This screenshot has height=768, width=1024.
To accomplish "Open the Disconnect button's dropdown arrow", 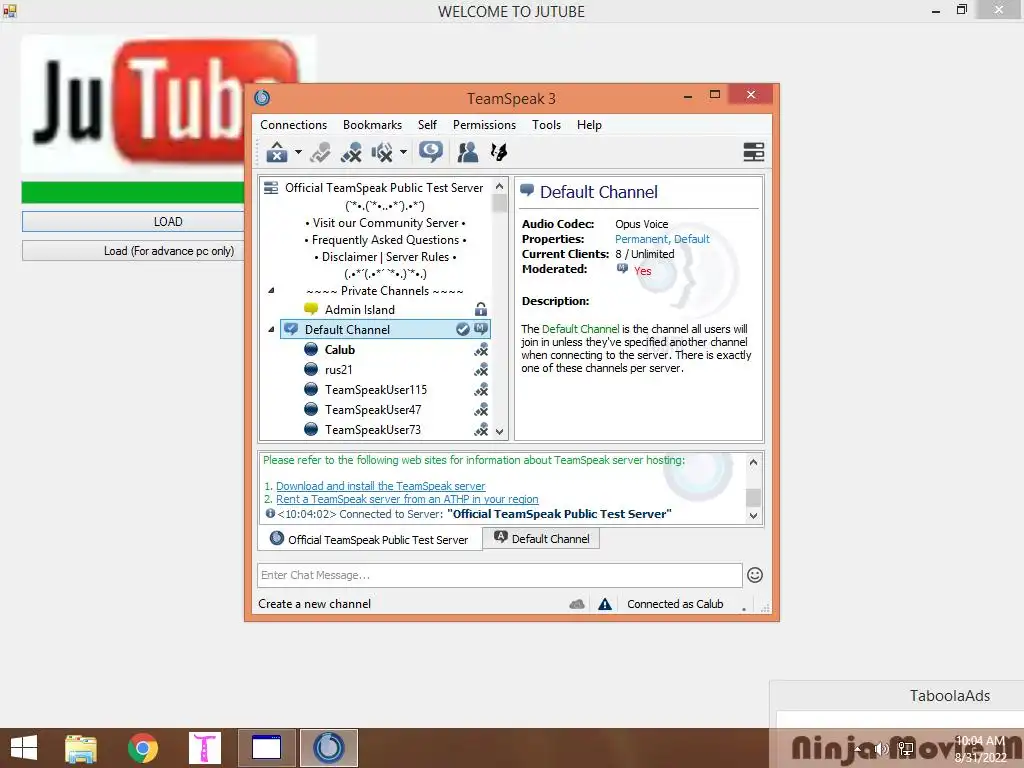I will [298, 152].
